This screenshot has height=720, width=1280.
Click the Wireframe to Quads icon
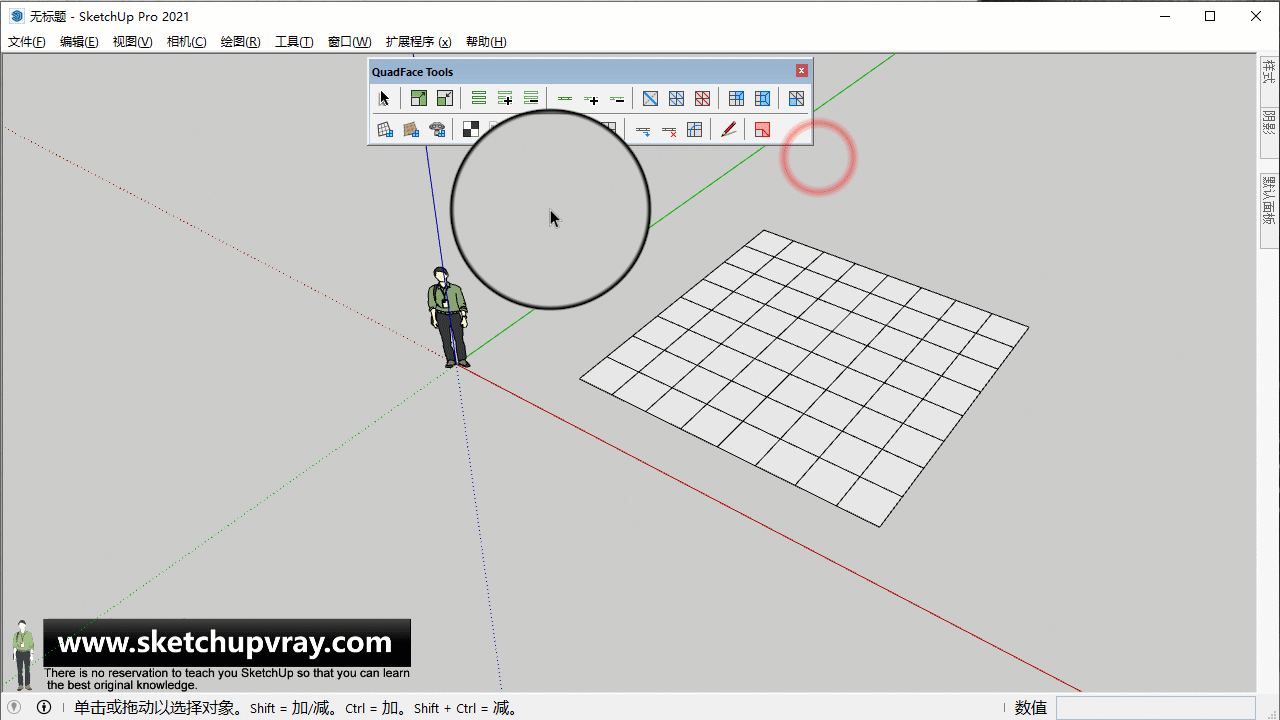tap(737, 98)
